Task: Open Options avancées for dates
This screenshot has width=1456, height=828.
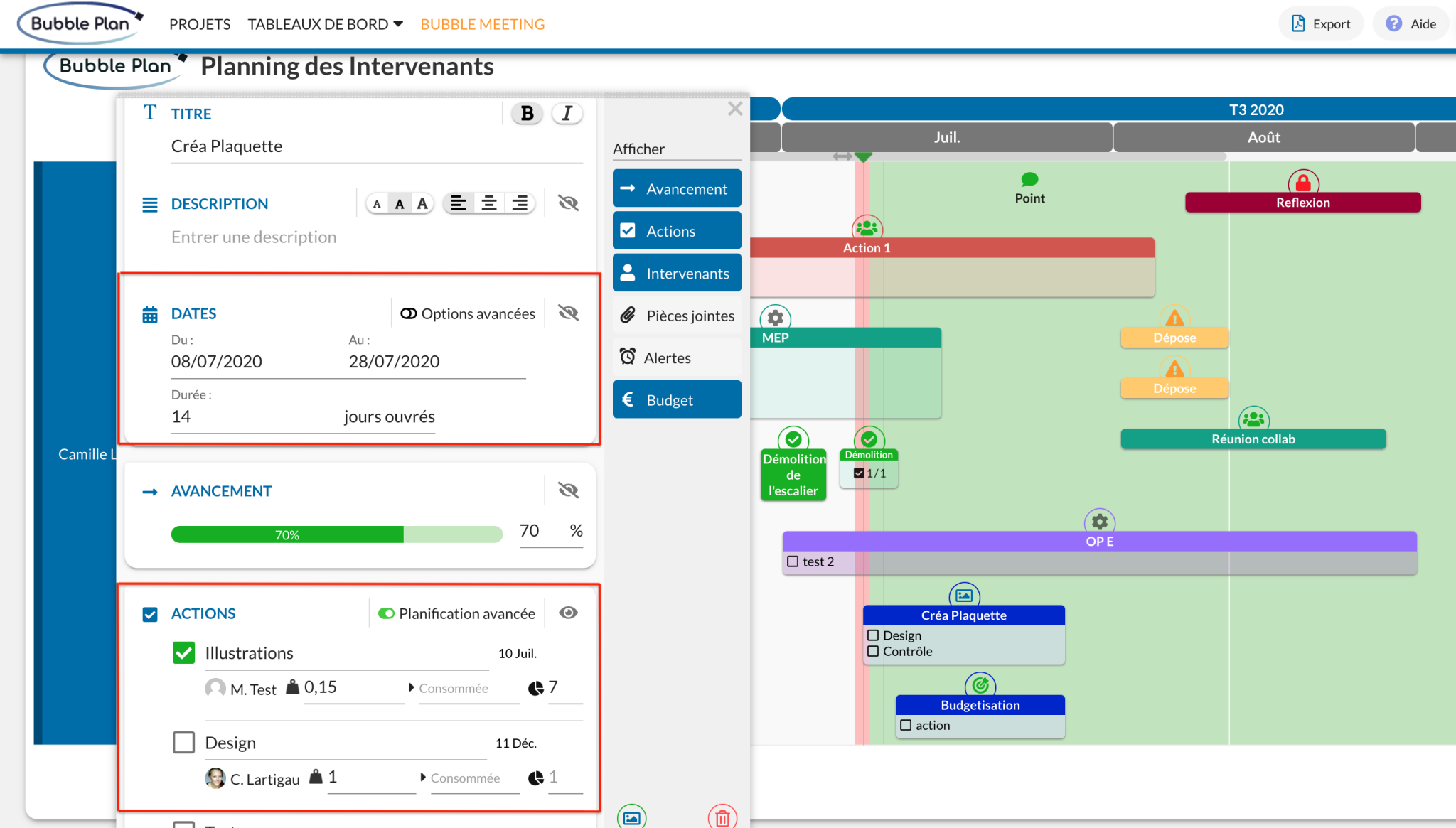Action: [x=467, y=313]
